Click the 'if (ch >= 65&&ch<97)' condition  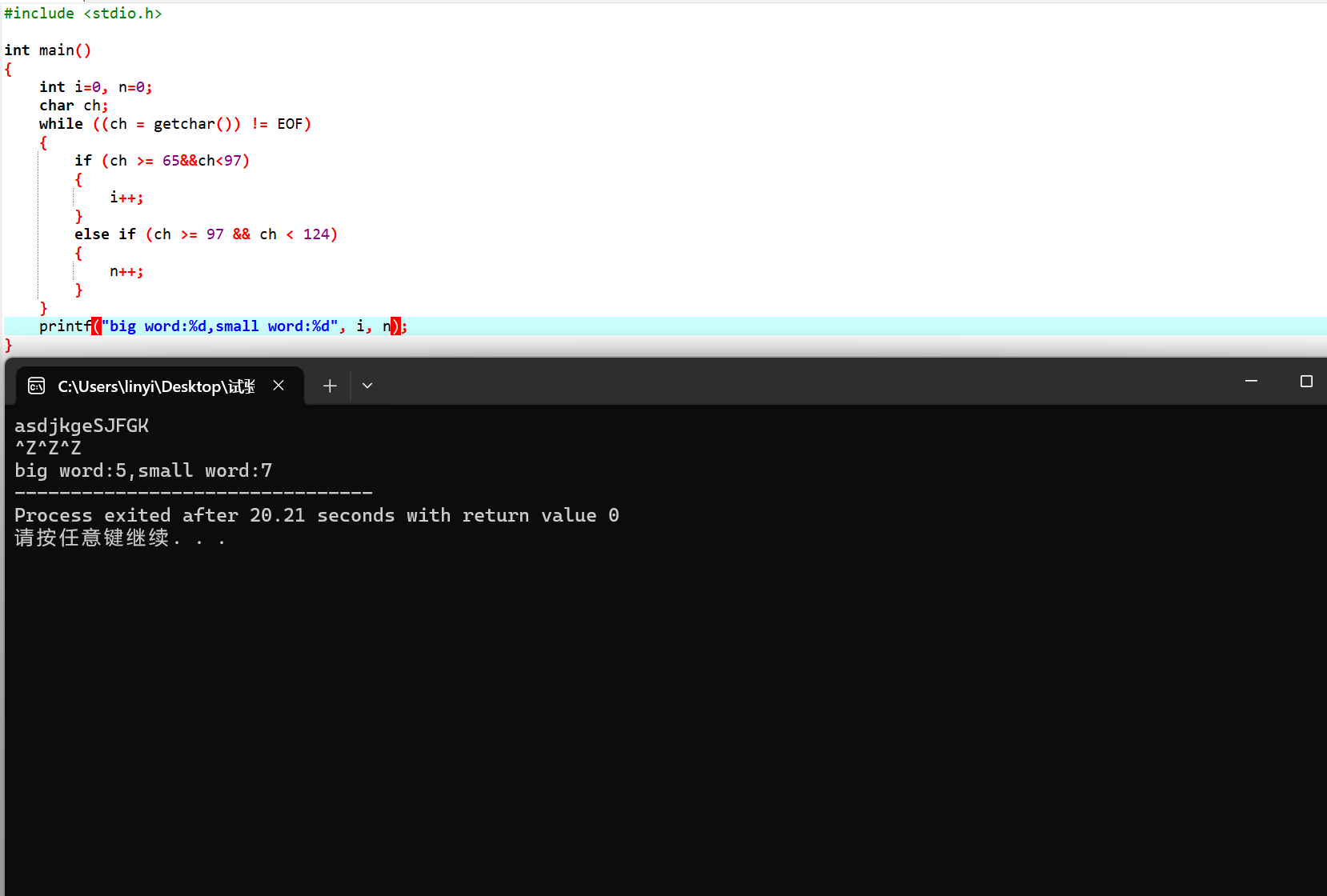point(162,161)
